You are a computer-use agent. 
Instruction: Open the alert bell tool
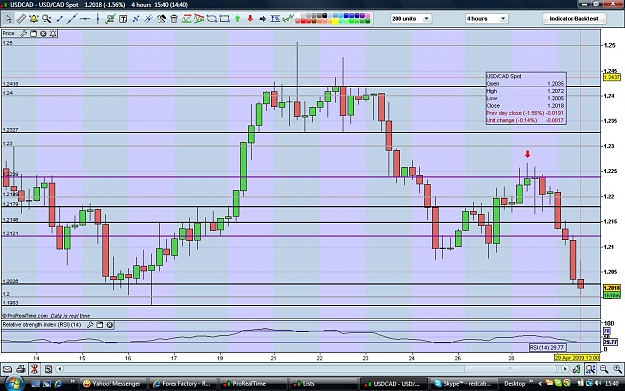pos(34,19)
